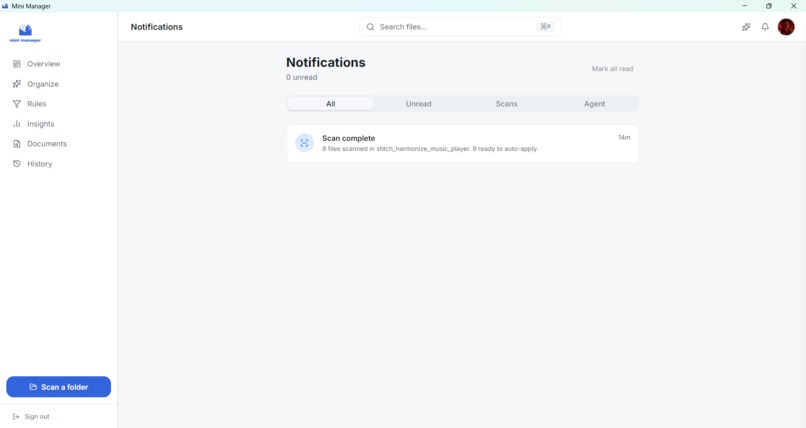Screen dimensions: 806x428
Task: Switch to the Agent tab
Action: [594, 104]
